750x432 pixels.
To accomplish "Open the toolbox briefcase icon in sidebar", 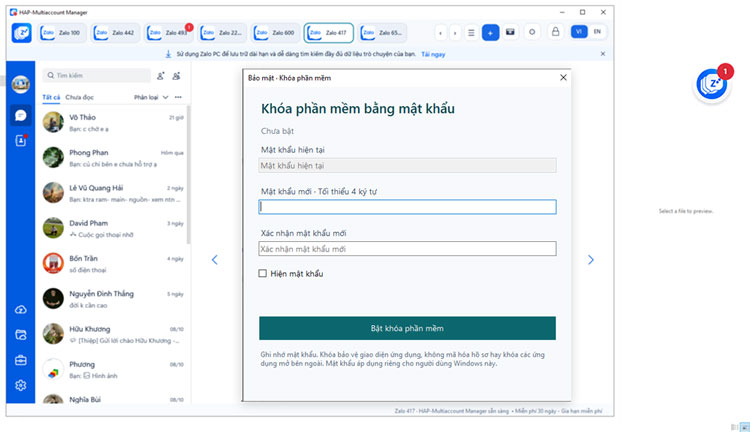I will point(21,360).
